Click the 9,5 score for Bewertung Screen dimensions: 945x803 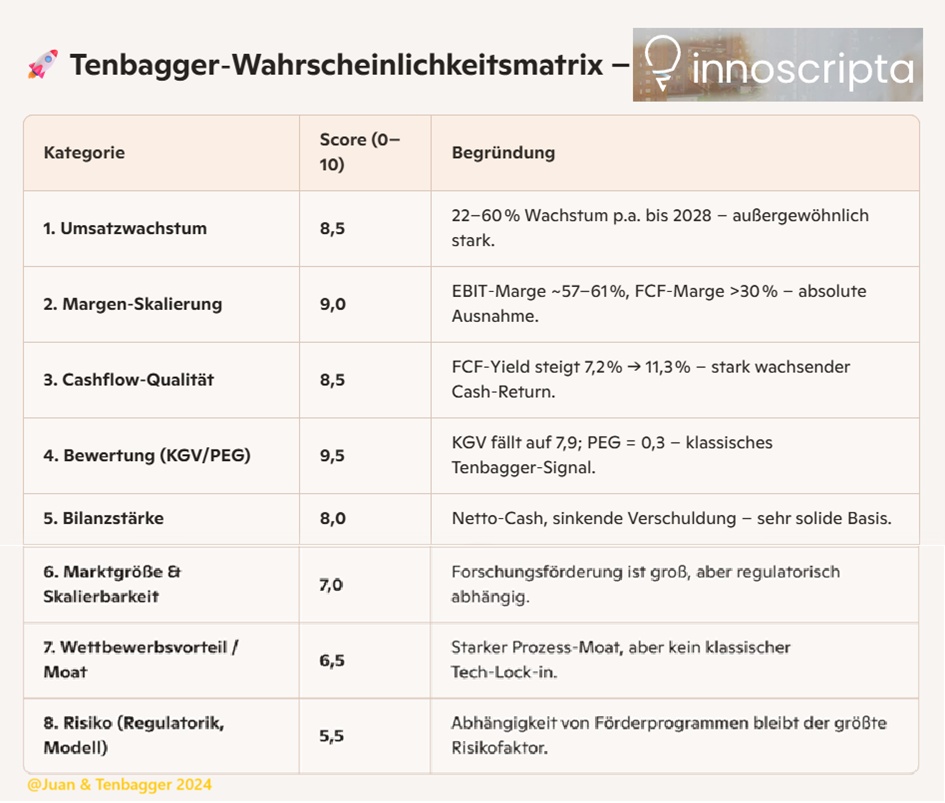point(332,456)
